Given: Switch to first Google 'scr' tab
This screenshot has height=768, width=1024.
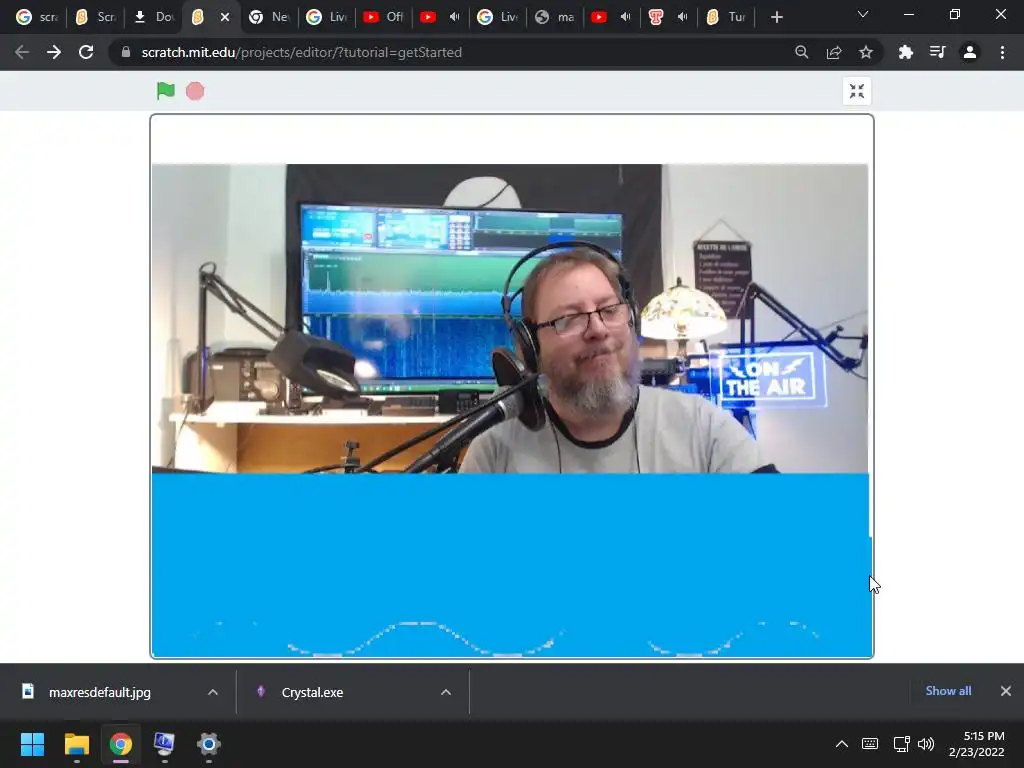Looking at the screenshot, I should click(x=37, y=17).
